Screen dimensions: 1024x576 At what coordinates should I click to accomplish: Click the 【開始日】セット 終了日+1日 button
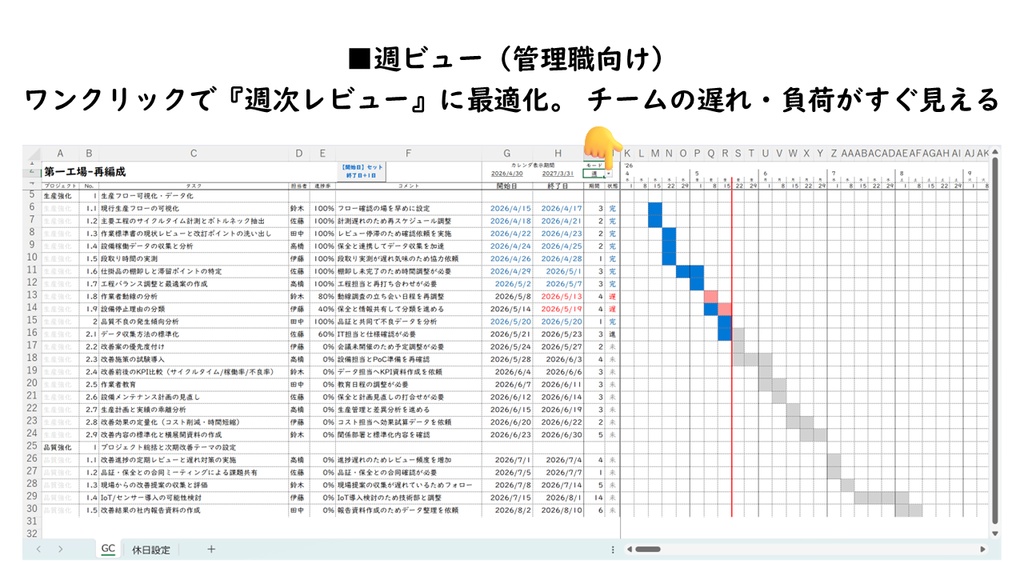tap(361, 172)
